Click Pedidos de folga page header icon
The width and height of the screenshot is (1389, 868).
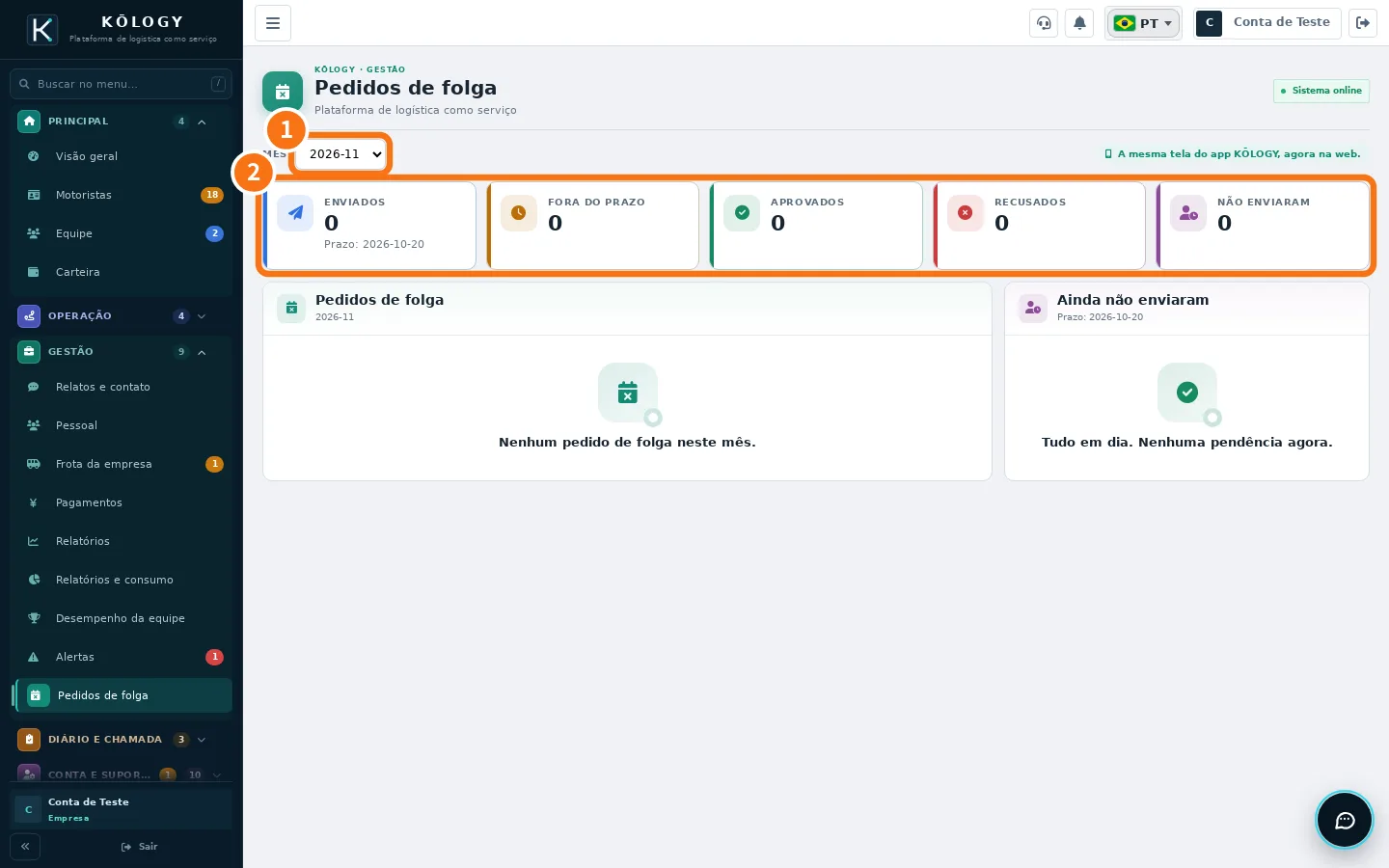pyautogui.click(x=283, y=92)
